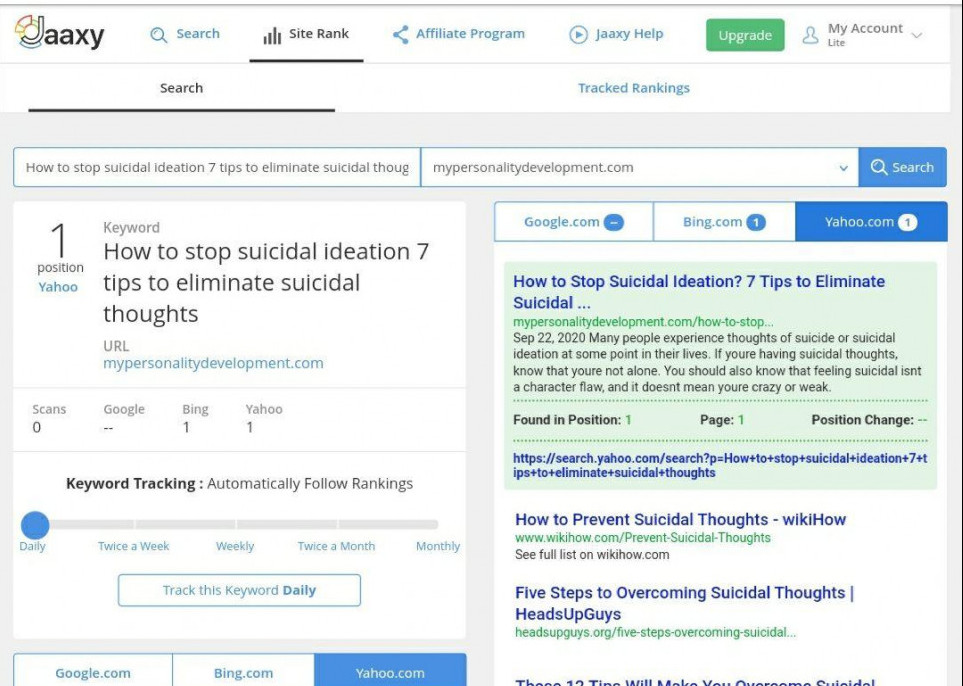Click the Yahoo rank value in stats
The width and height of the screenshot is (963, 686).
(250, 427)
